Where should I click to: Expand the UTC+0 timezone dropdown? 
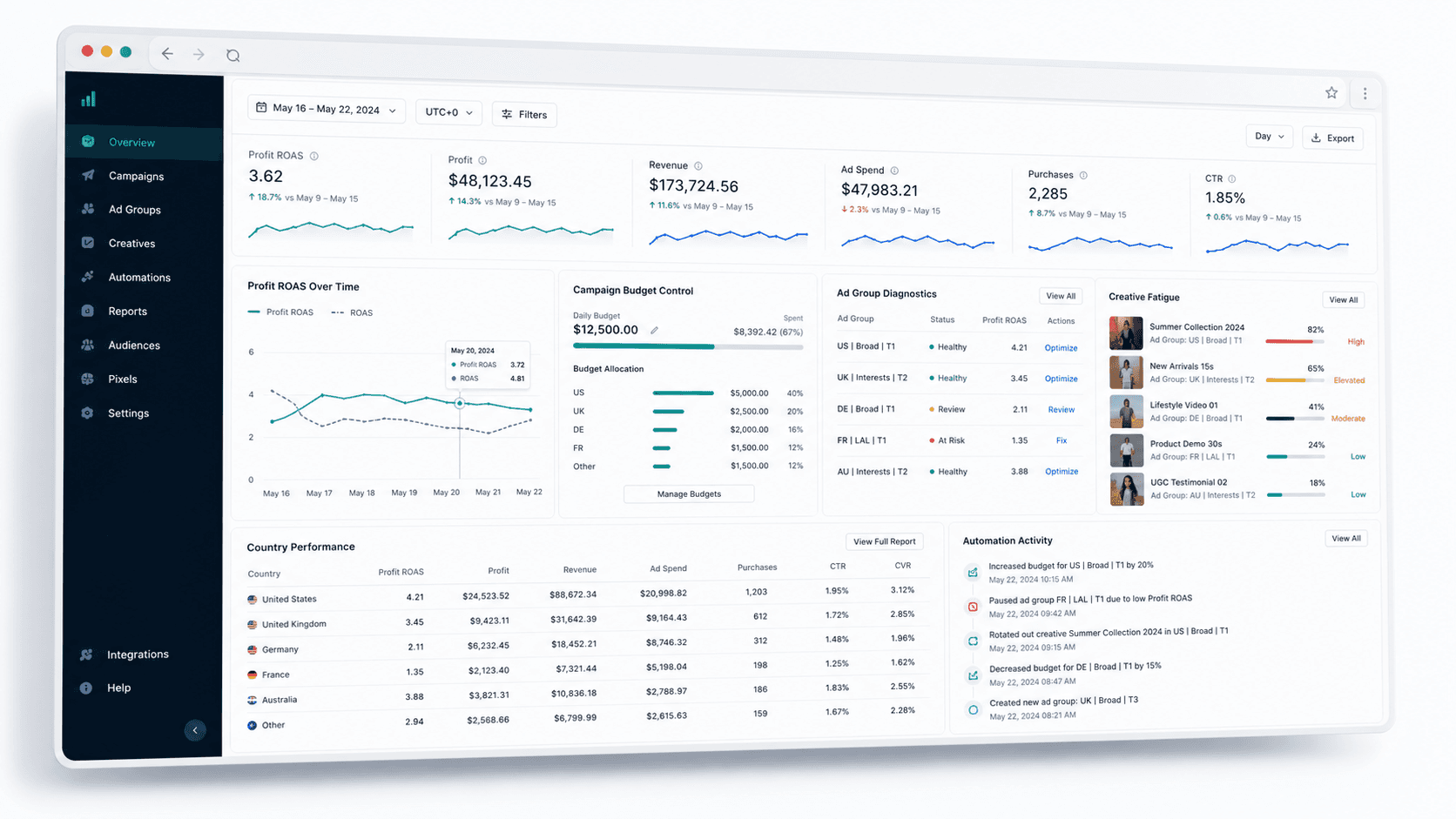[448, 112]
